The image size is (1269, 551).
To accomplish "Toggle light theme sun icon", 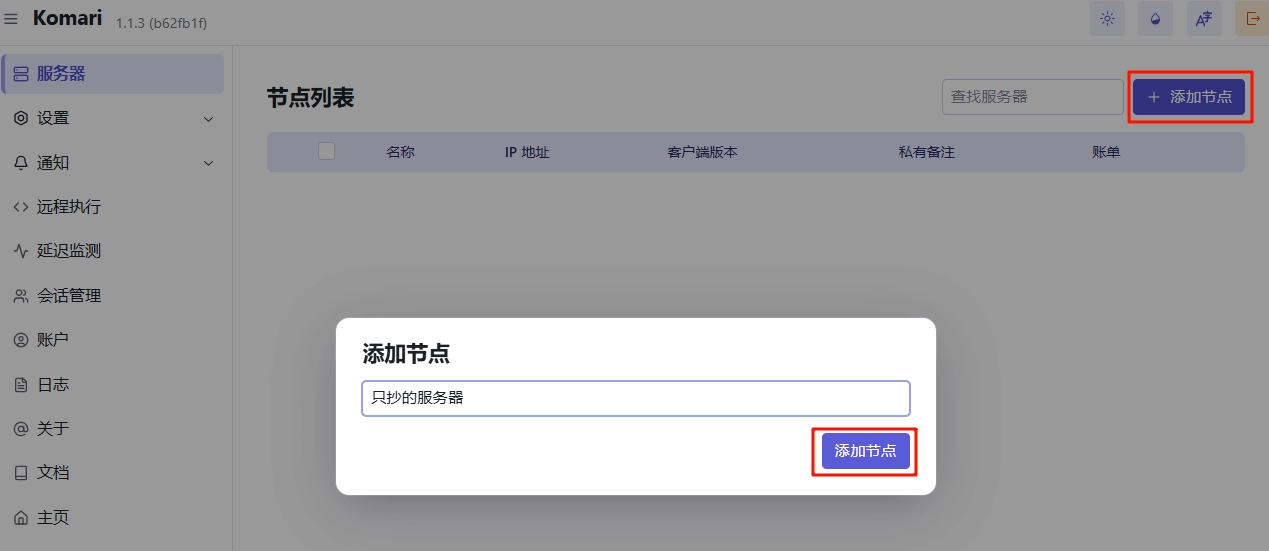I will pos(1107,19).
